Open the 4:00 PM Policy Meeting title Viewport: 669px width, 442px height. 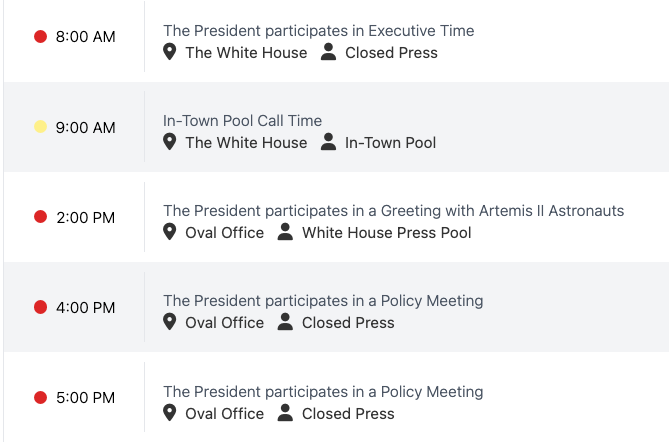coord(323,301)
